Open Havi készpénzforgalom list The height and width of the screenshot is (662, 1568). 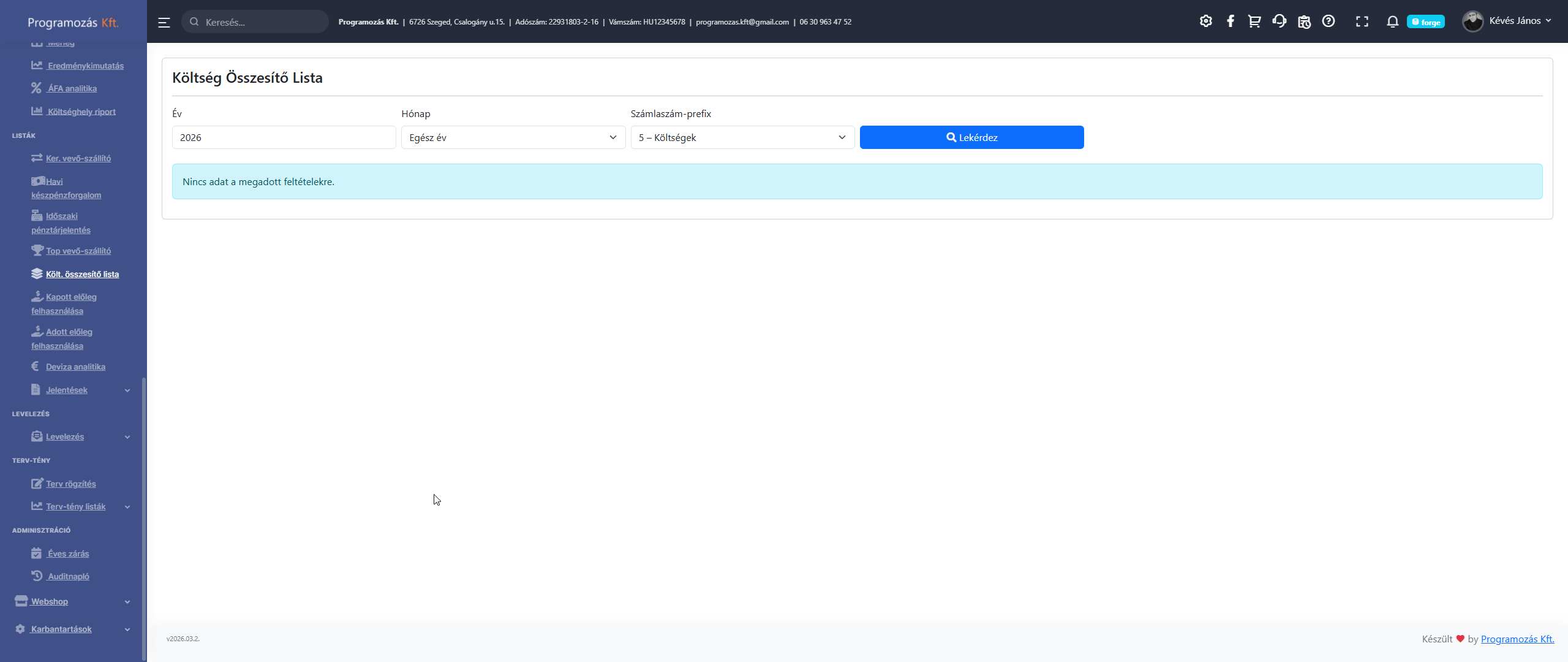click(66, 188)
